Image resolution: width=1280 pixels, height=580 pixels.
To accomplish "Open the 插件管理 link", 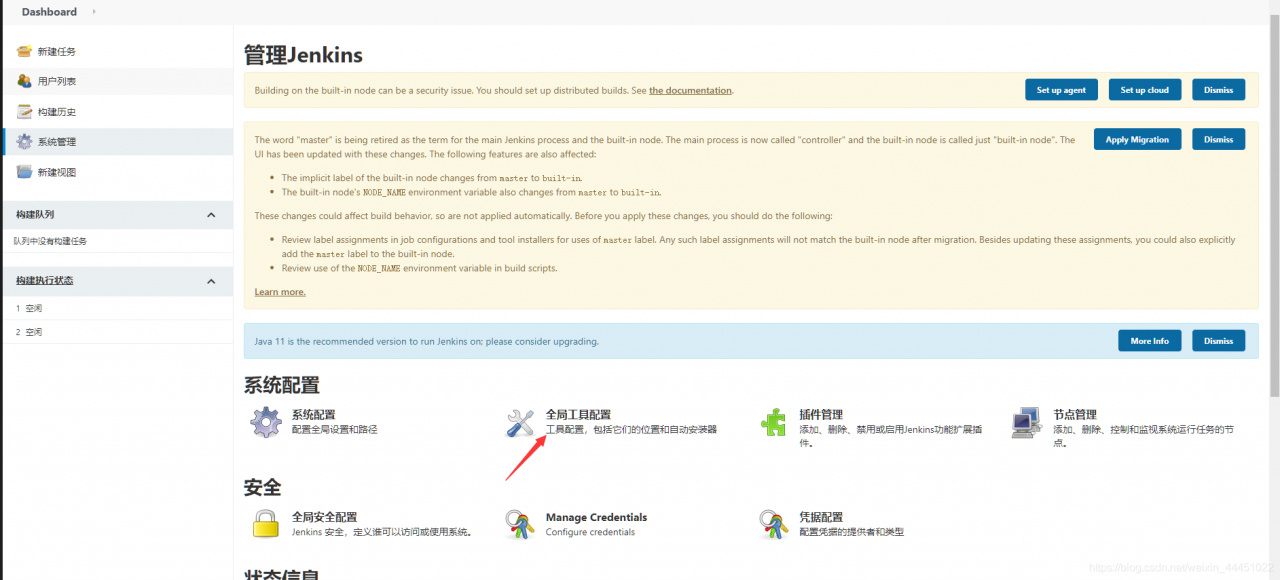I will click(x=821, y=414).
